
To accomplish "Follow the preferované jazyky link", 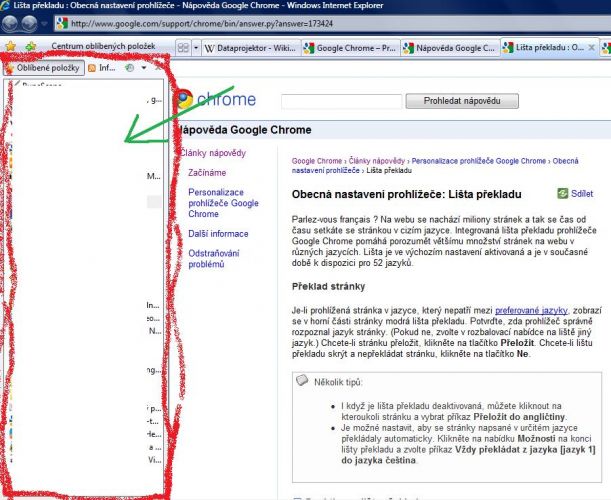I will [x=531, y=310].
